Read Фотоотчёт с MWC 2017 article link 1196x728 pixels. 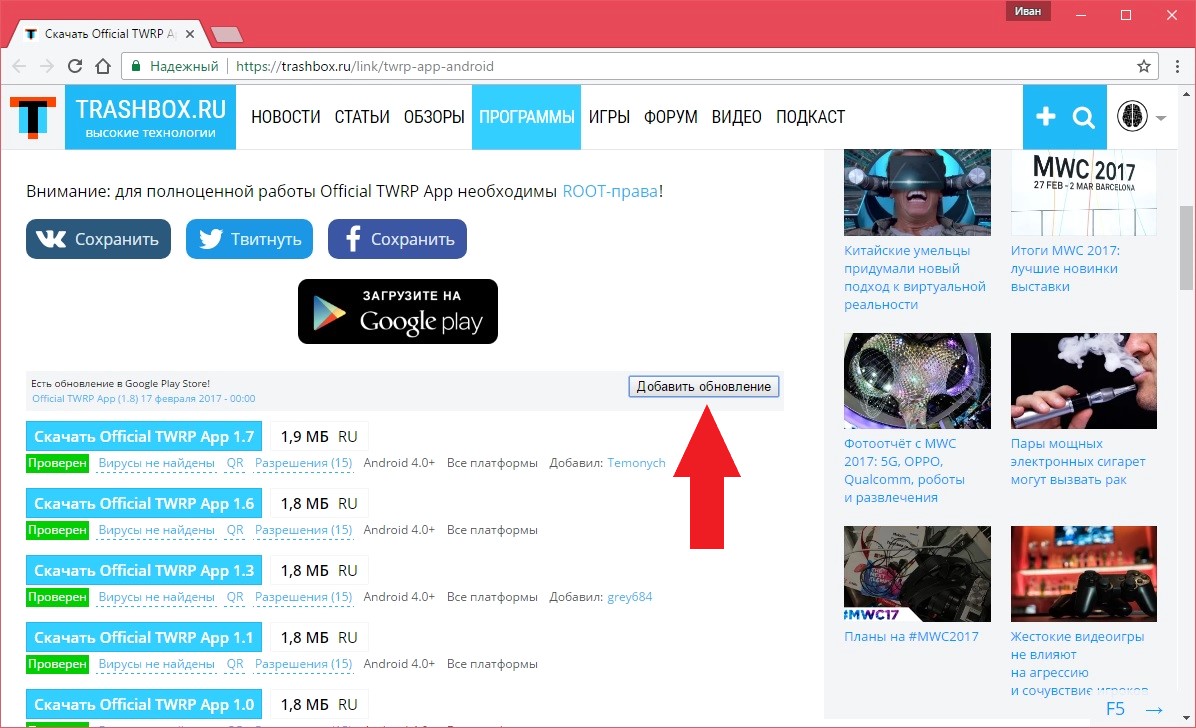[x=904, y=471]
